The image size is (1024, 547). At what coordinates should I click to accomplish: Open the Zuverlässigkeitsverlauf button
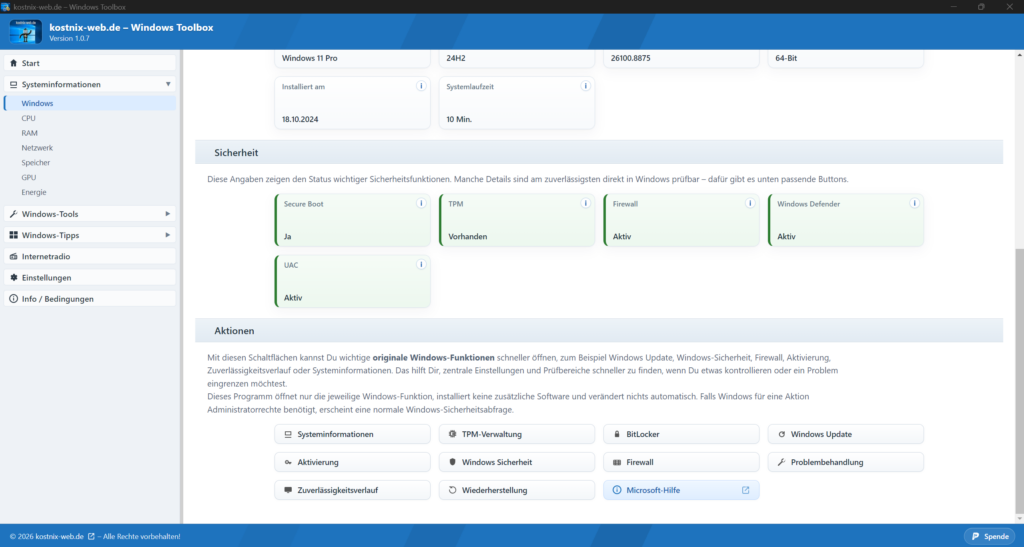353,490
